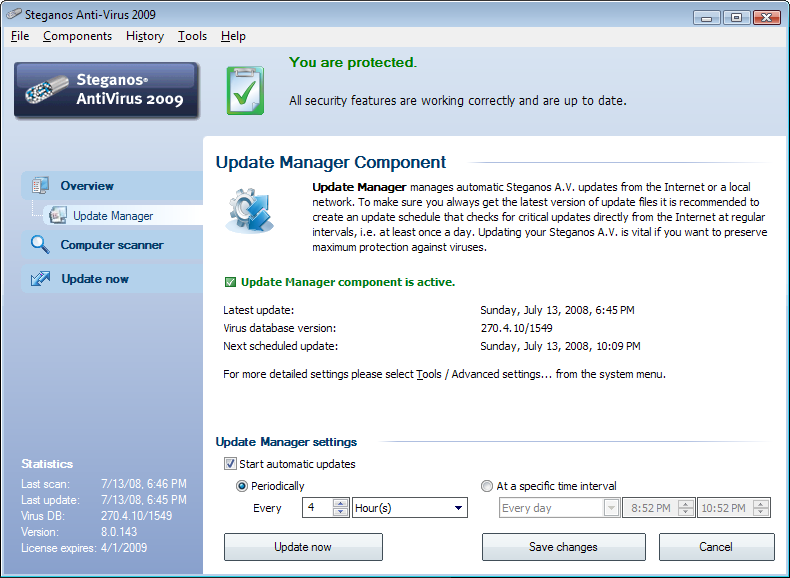This screenshot has width=790, height=578.
Task: Click the Update now sidebar arrow icon
Action: point(40,279)
